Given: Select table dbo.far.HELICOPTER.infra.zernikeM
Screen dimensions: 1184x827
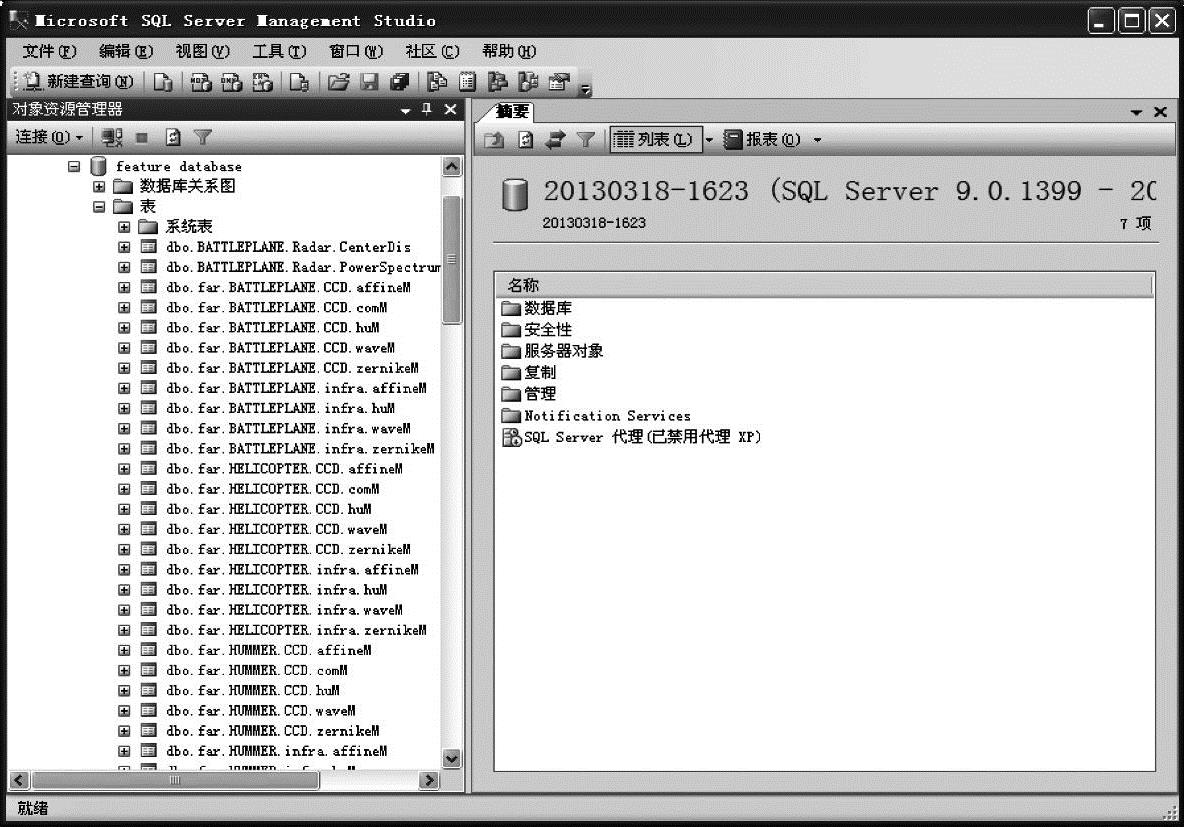Looking at the screenshot, I should click(296, 630).
